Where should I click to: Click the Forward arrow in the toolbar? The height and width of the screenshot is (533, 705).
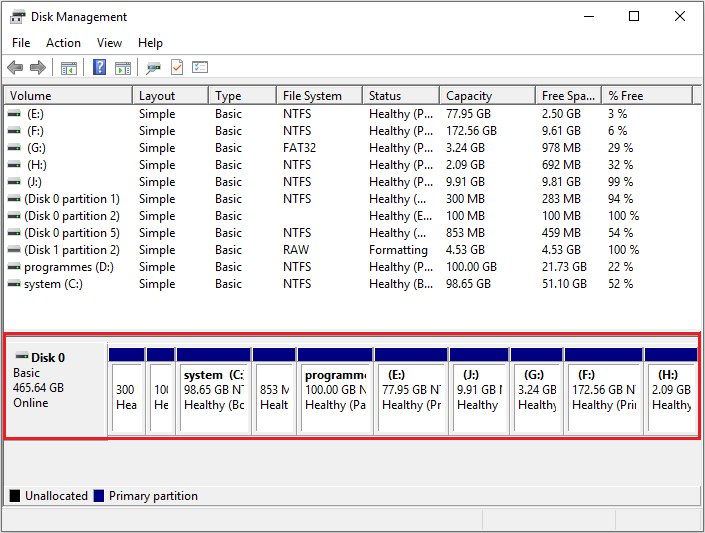38,68
